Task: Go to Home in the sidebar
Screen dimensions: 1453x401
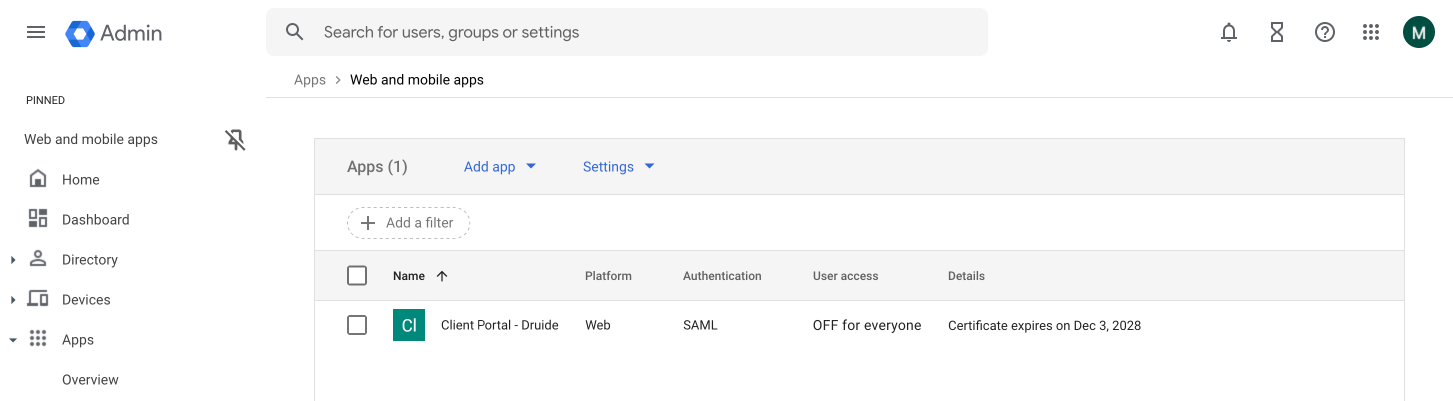Action: pyautogui.click(x=80, y=180)
